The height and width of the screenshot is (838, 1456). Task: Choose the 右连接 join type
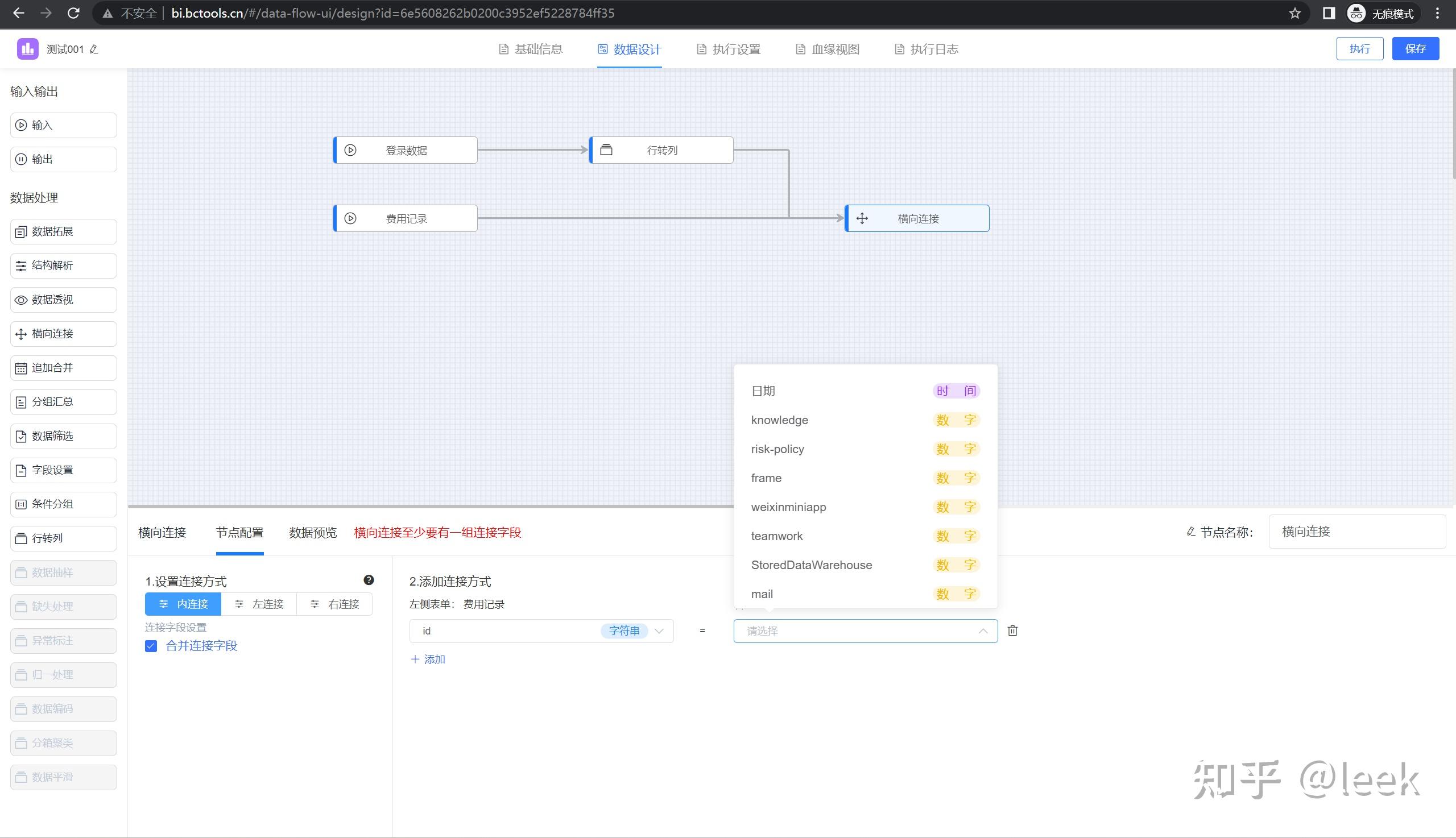point(334,604)
